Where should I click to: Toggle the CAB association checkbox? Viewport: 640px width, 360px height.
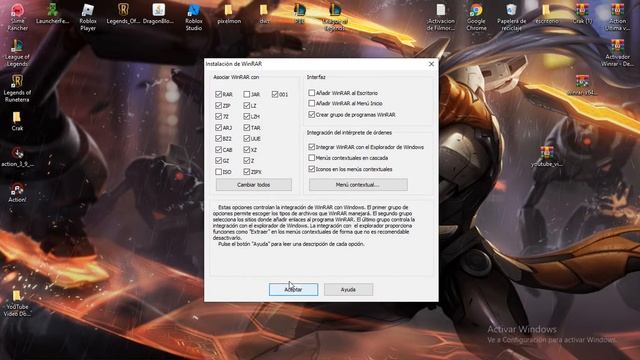(218, 149)
